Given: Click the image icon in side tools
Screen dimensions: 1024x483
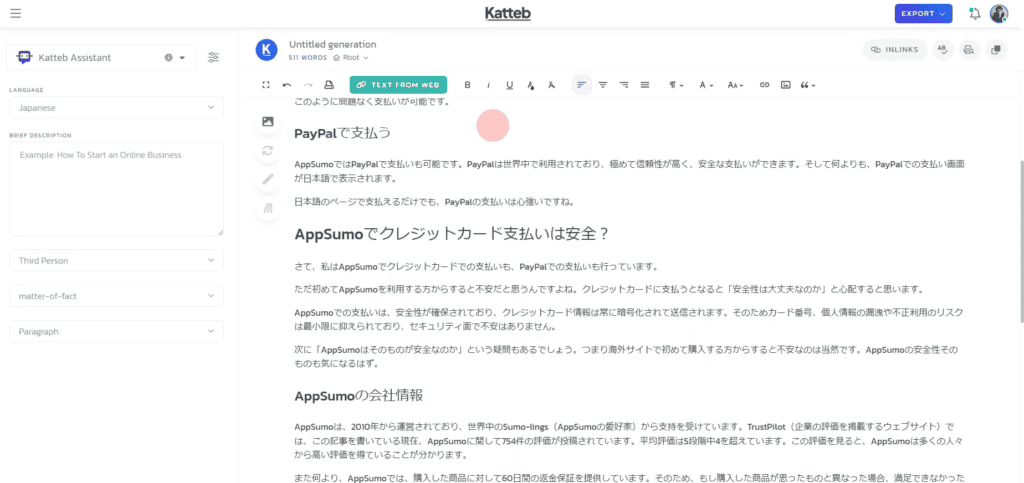Looking at the screenshot, I should tap(267, 121).
